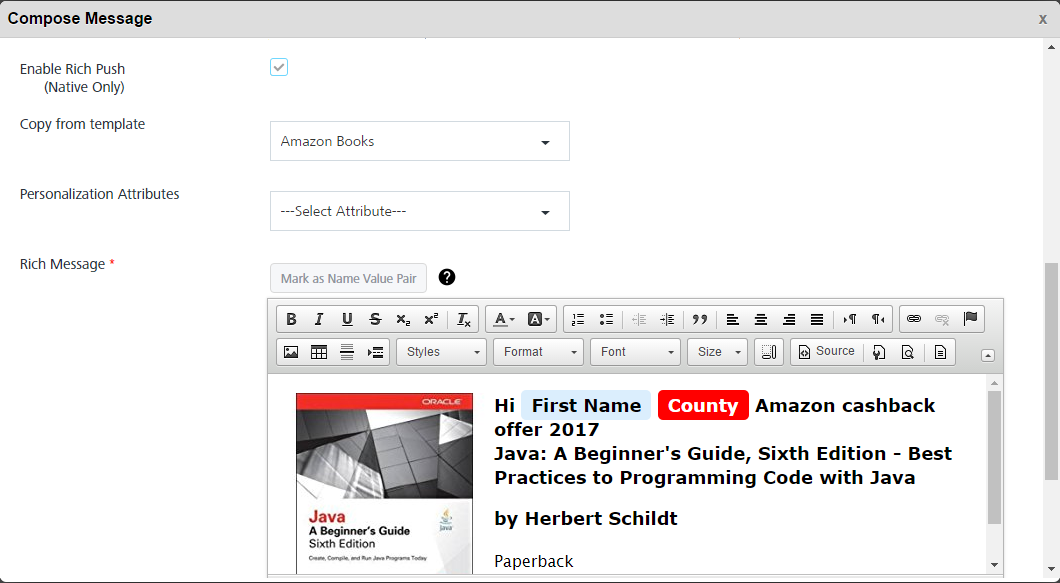Image resolution: width=1060 pixels, height=583 pixels.
Task: Insert an anchor with the flag icon
Action: coord(970,319)
